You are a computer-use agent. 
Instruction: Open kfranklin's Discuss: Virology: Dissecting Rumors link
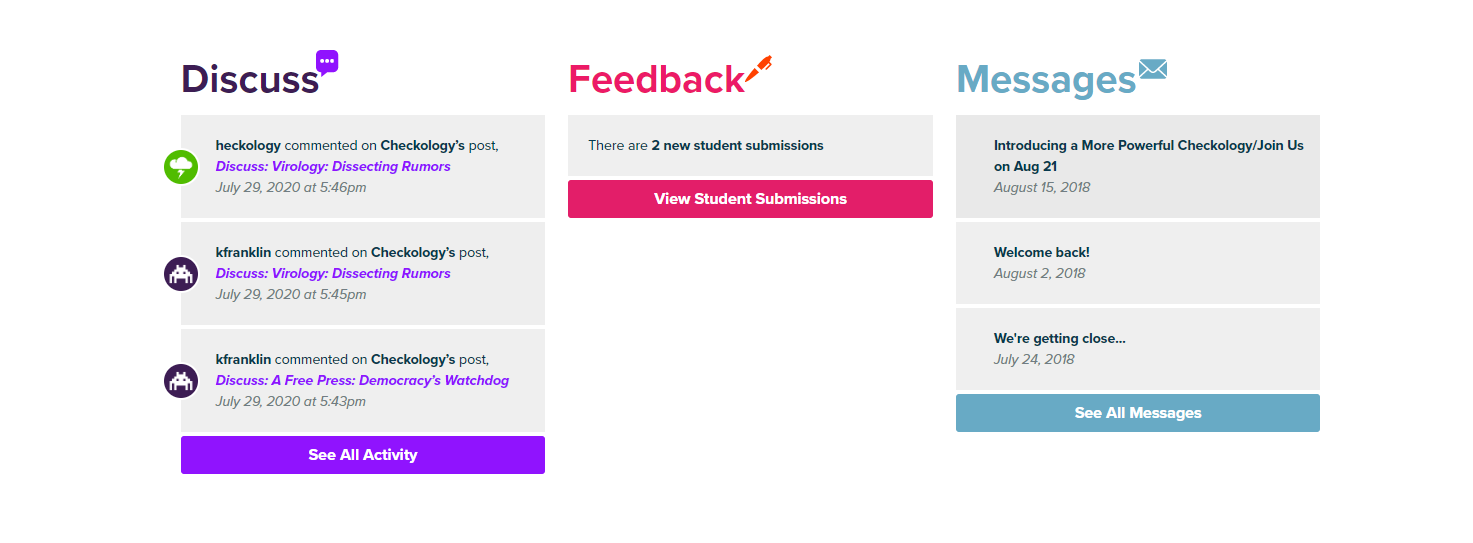click(x=333, y=274)
